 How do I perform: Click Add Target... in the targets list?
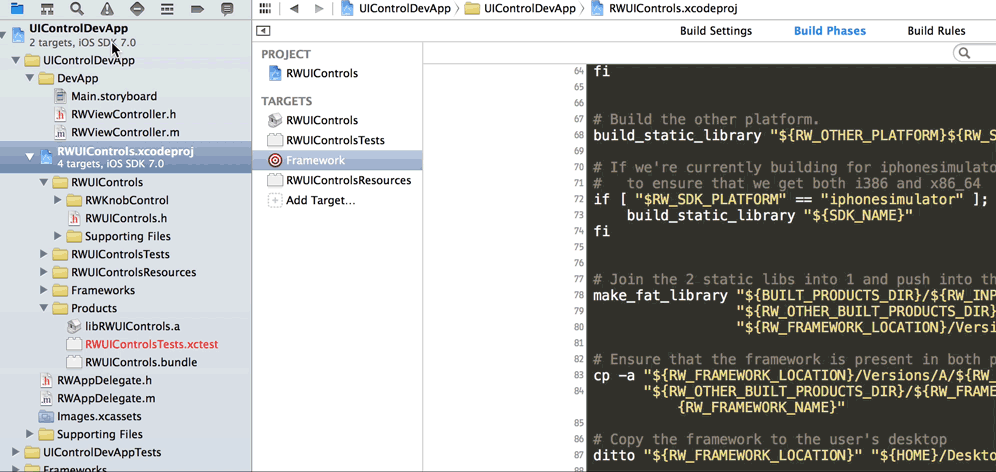coord(320,200)
